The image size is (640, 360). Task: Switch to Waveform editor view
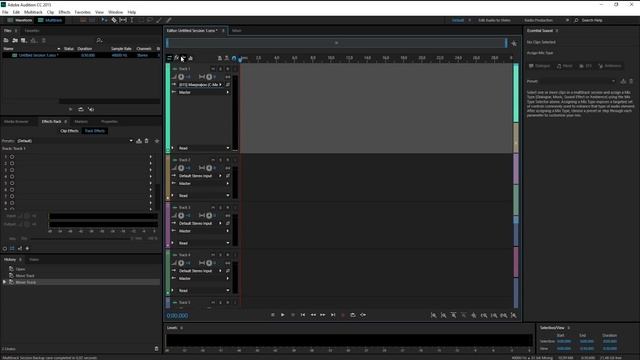[20, 20]
